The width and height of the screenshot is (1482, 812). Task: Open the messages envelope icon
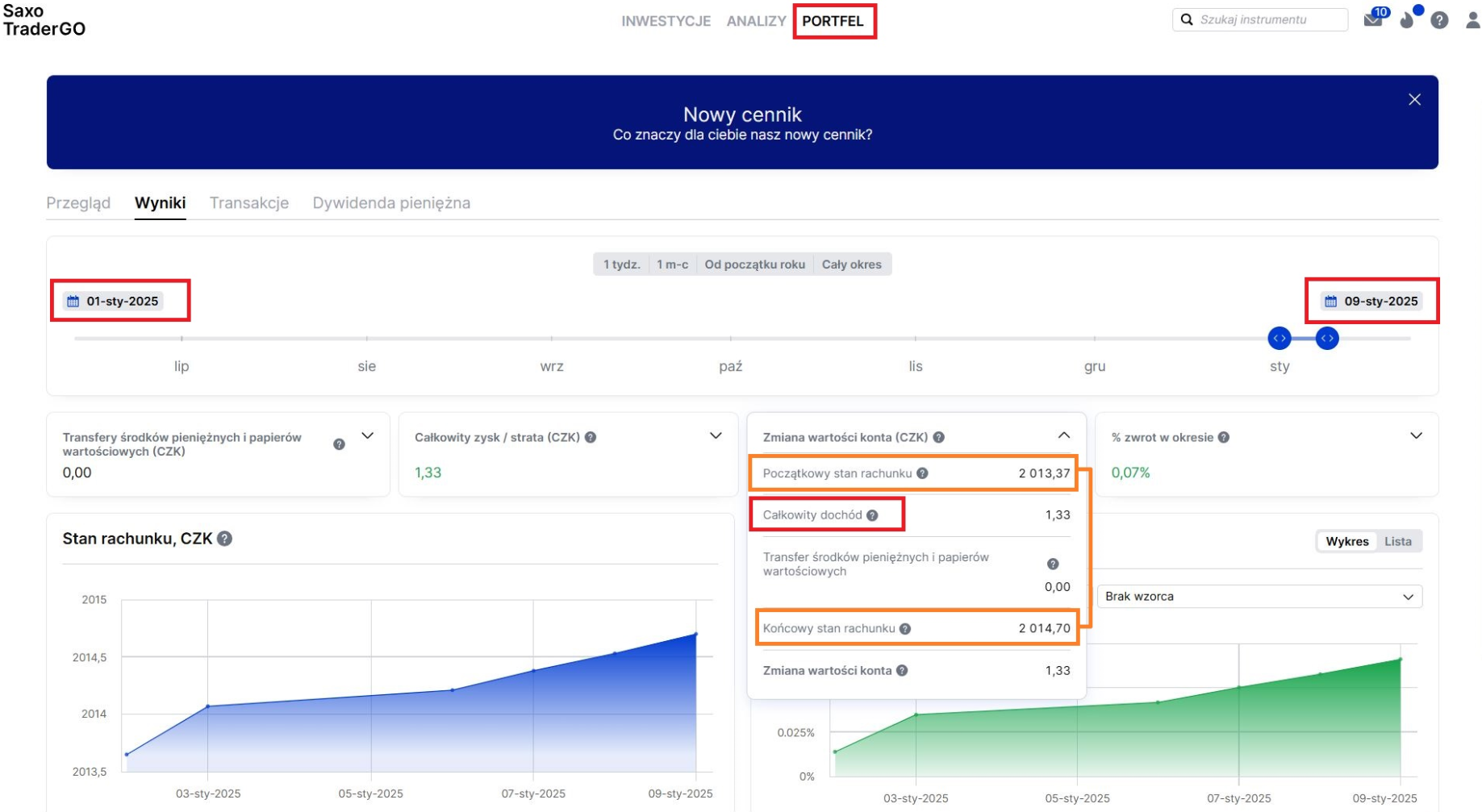(x=1373, y=20)
